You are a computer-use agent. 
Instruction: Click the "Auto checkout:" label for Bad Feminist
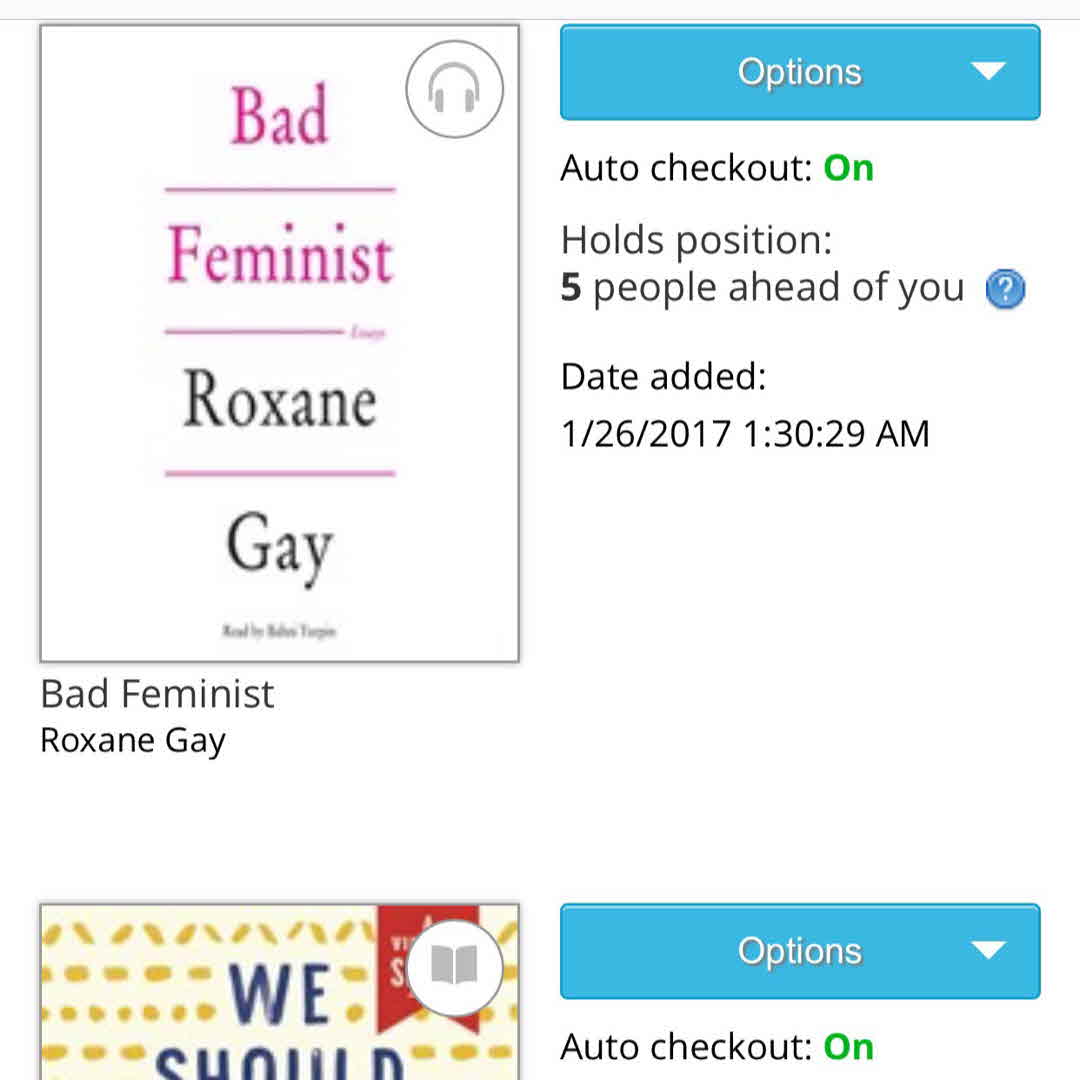pyautogui.click(x=686, y=168)
